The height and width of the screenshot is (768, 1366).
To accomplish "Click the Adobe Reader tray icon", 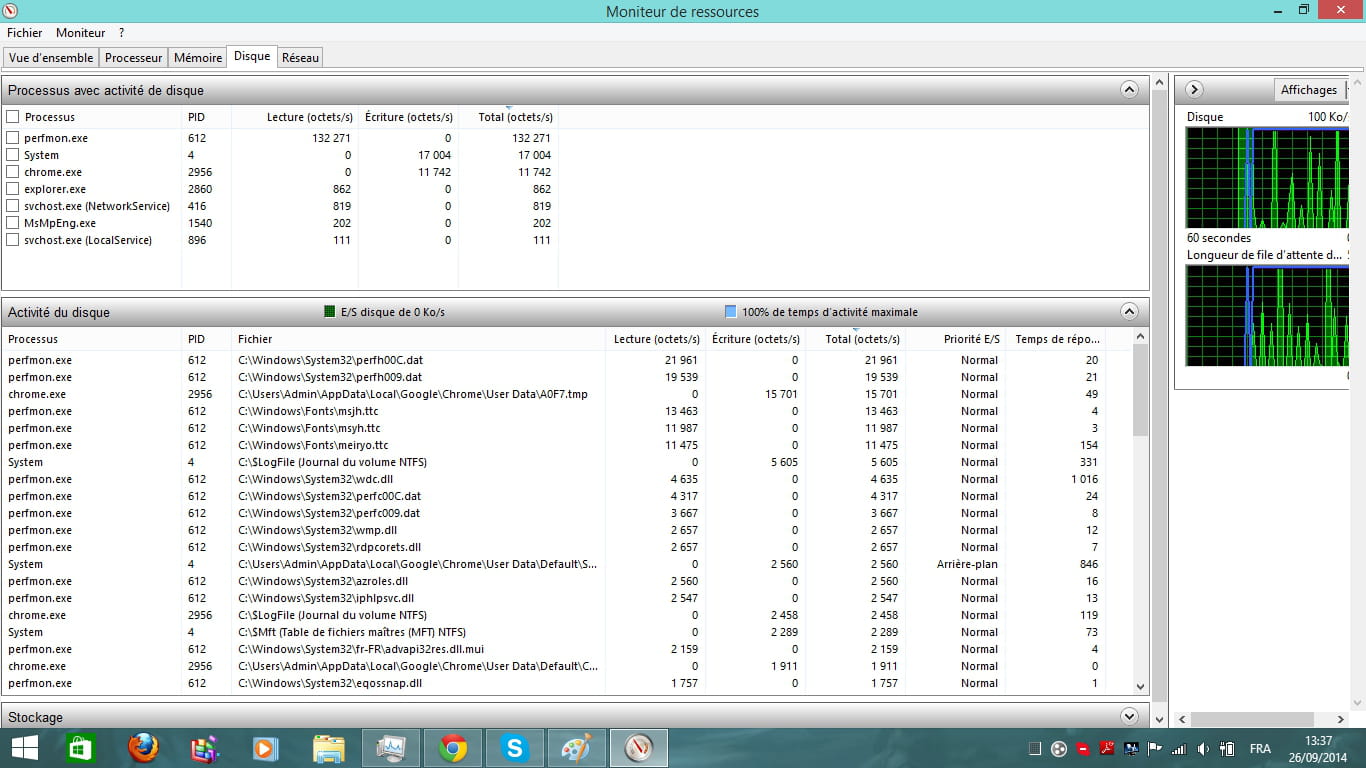I will tap(1107, 749).
